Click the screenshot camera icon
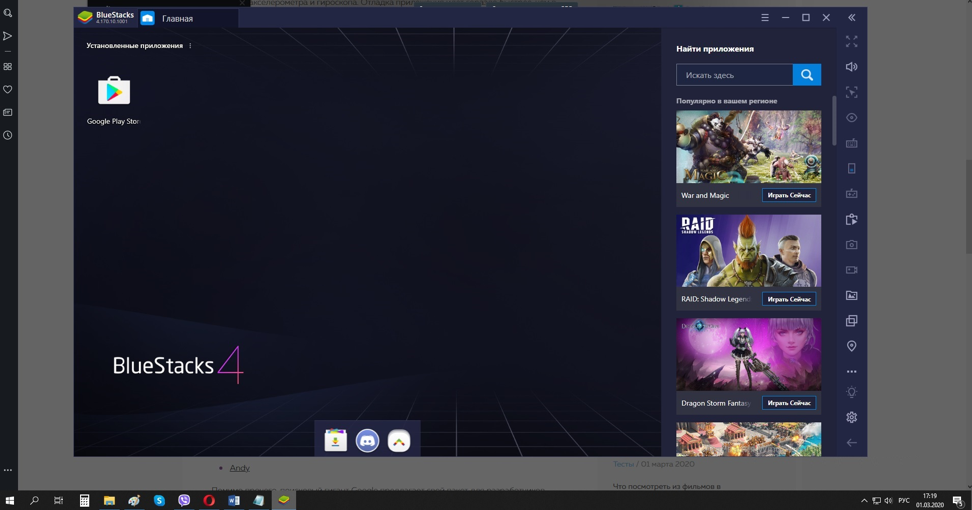 coord(851,245)
